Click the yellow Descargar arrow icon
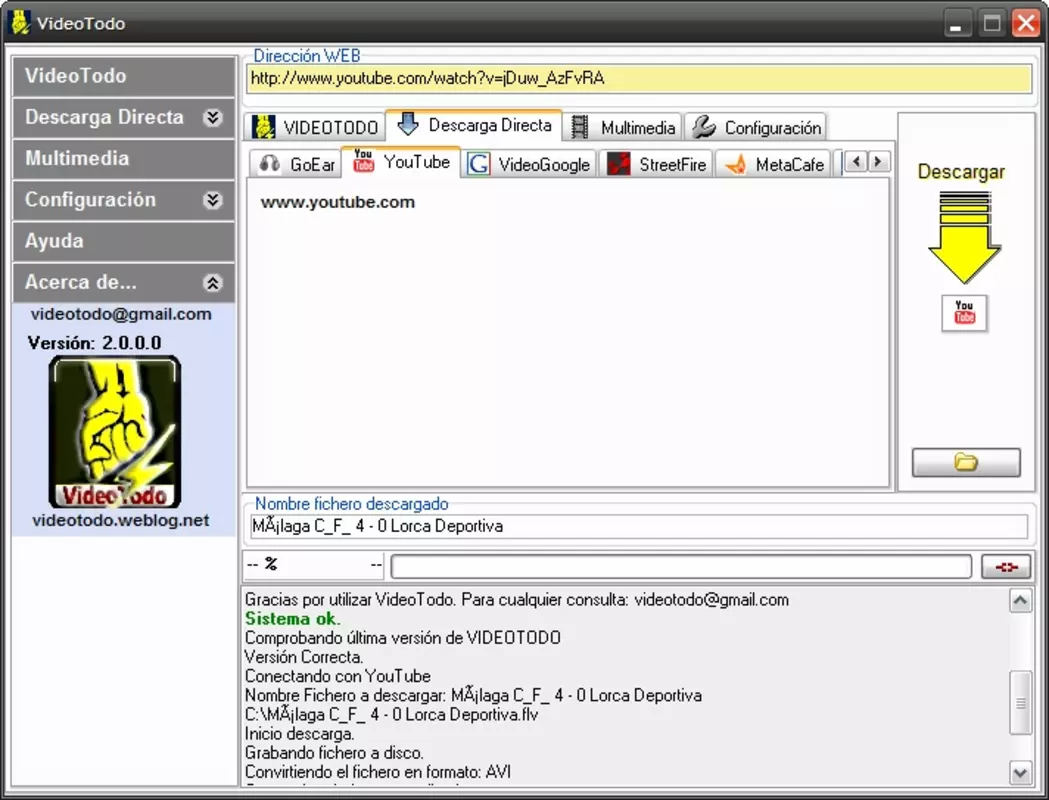Viewport: 1049px width, 800px height. 964,237
